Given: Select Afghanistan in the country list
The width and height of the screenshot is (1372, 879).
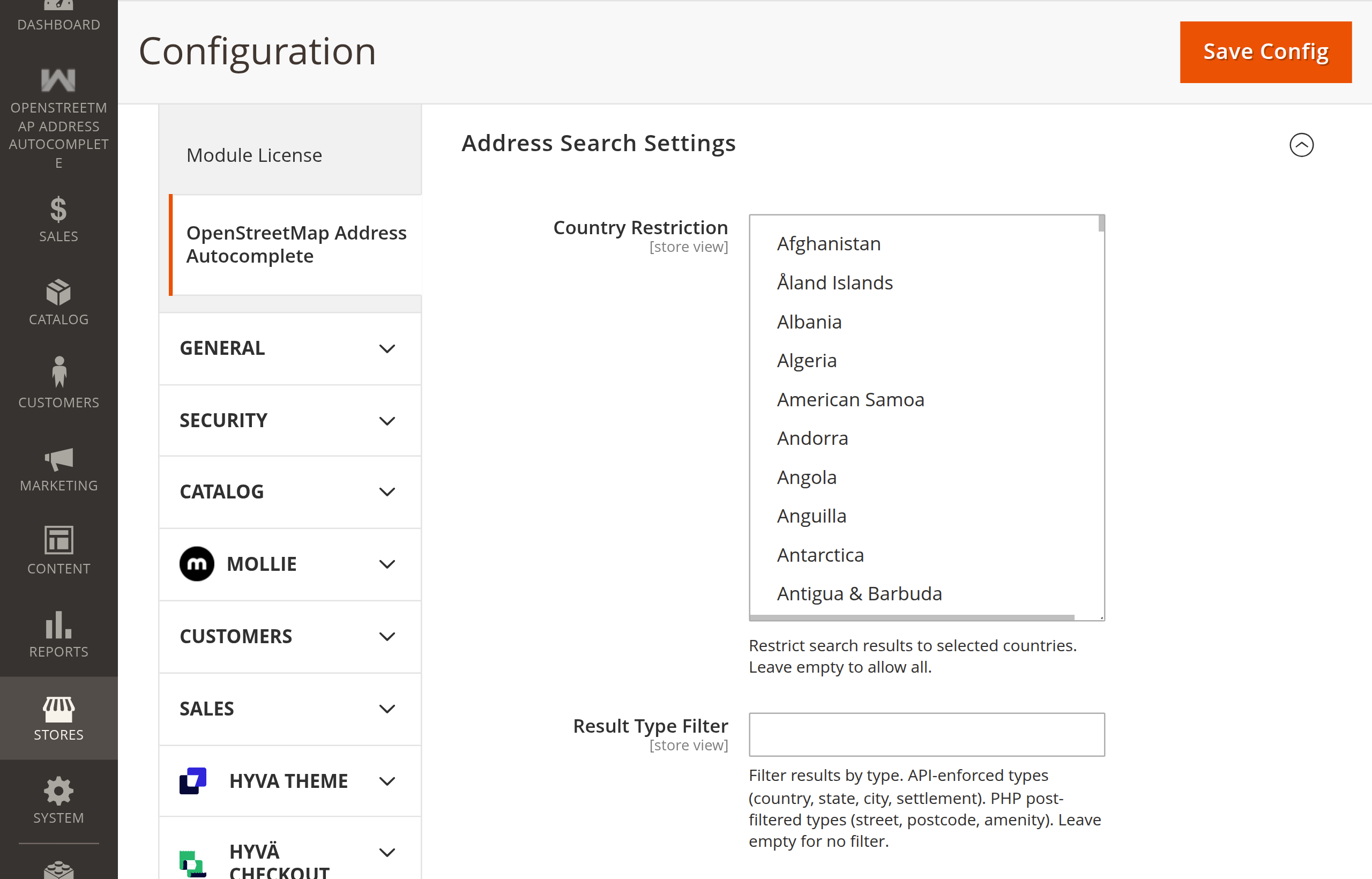Looking at the screenshot, I should 828,244.
